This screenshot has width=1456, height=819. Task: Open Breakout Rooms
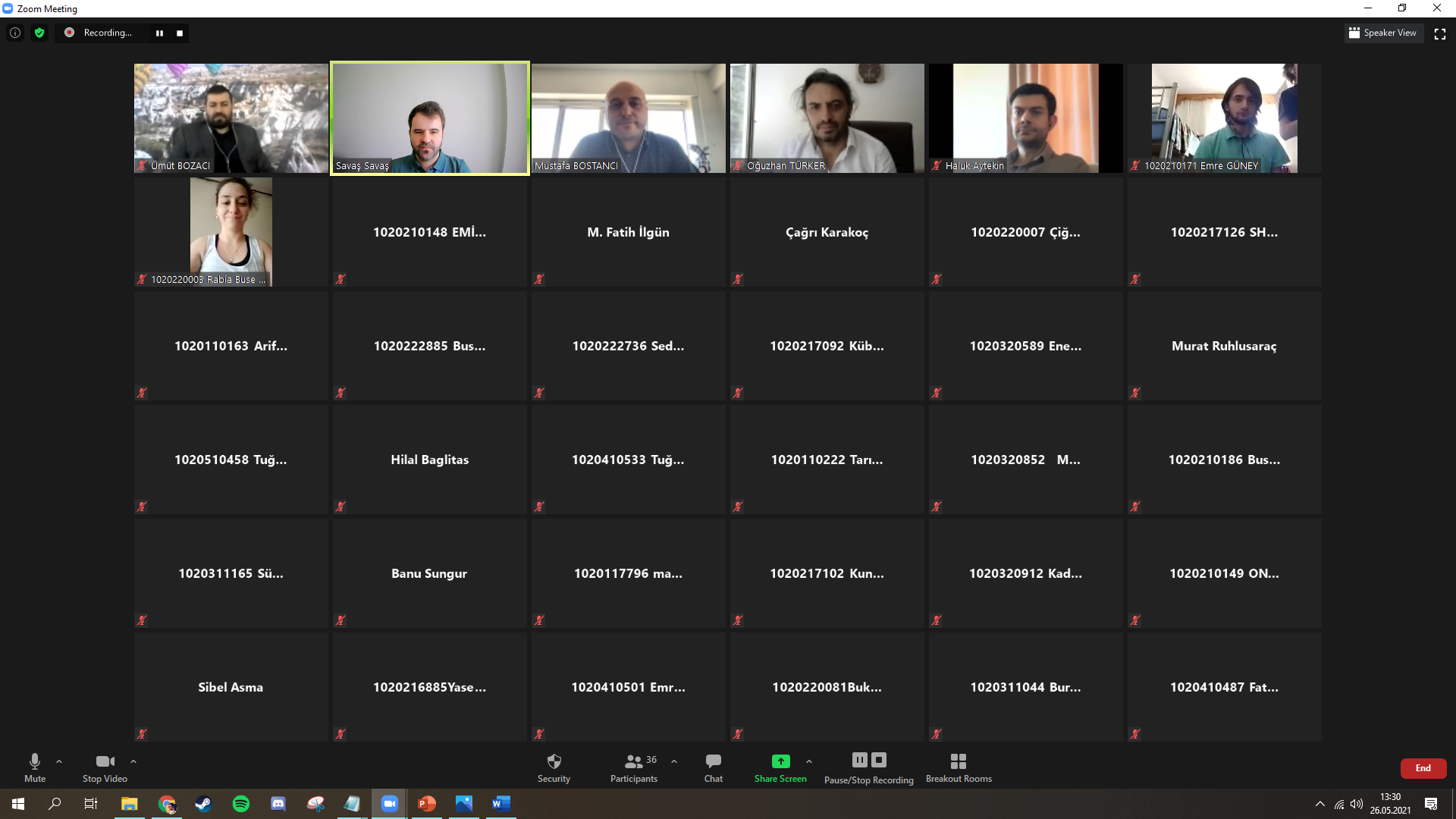click(959, 767)
